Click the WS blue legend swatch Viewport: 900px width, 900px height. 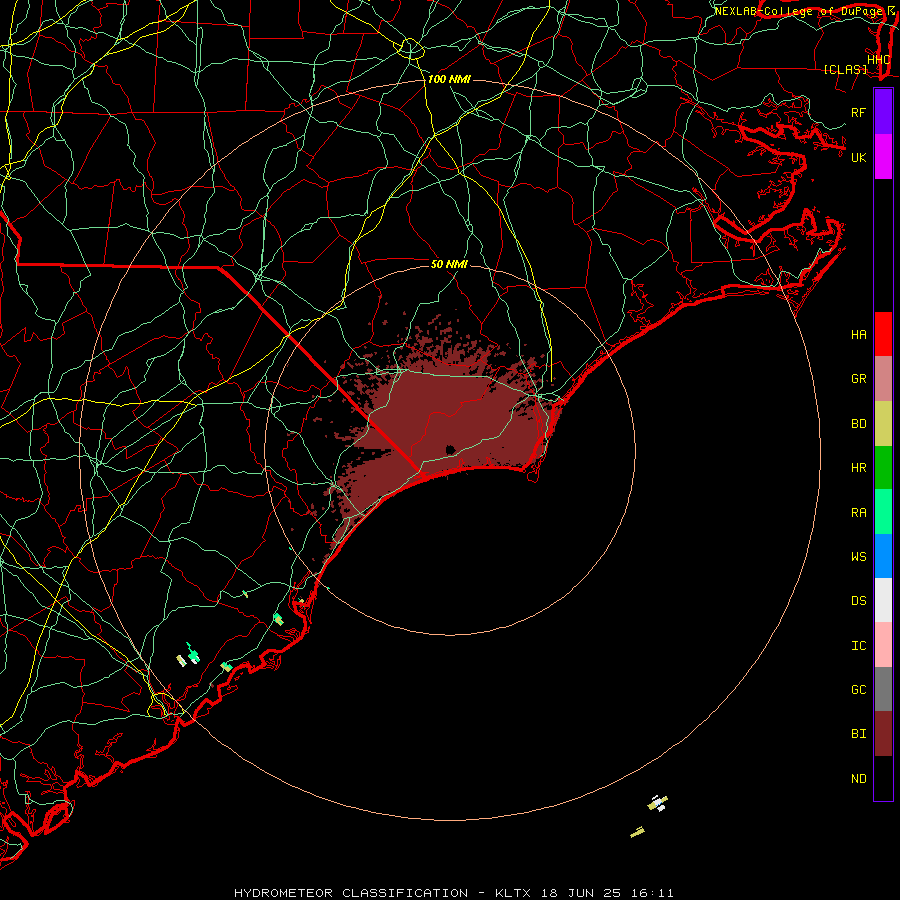click(x=883, y=556)
